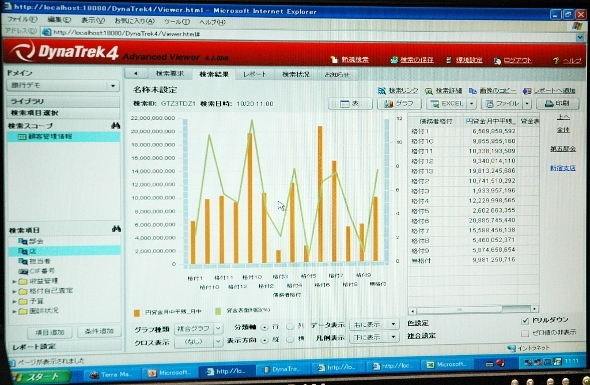Click the 画像のコピー copy icon
590x385 pixels.
(473, 91)
